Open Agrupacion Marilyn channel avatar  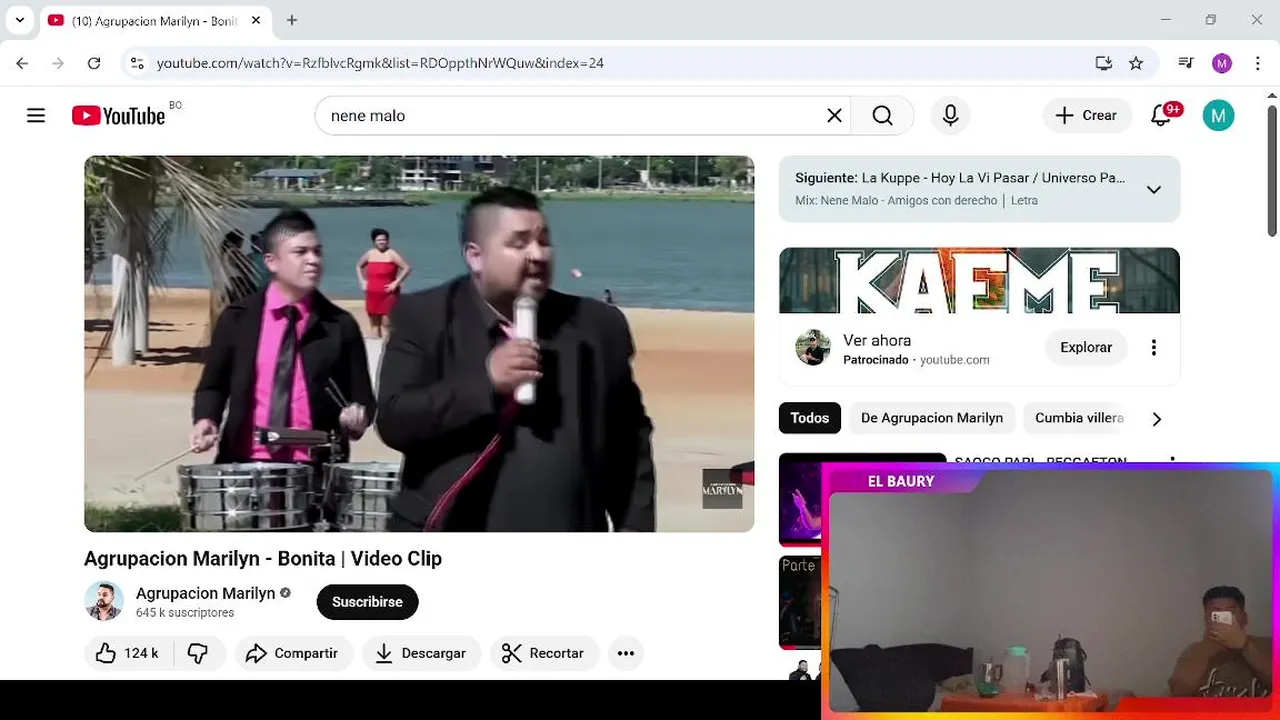click(x=104, y=601)
